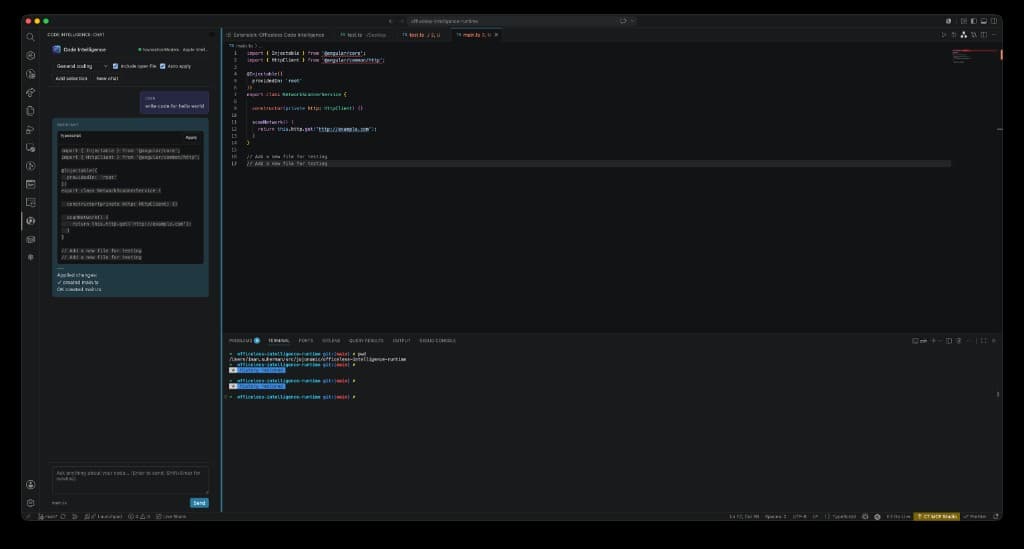Toggle the Auto apply checkbox

(163, 66)
